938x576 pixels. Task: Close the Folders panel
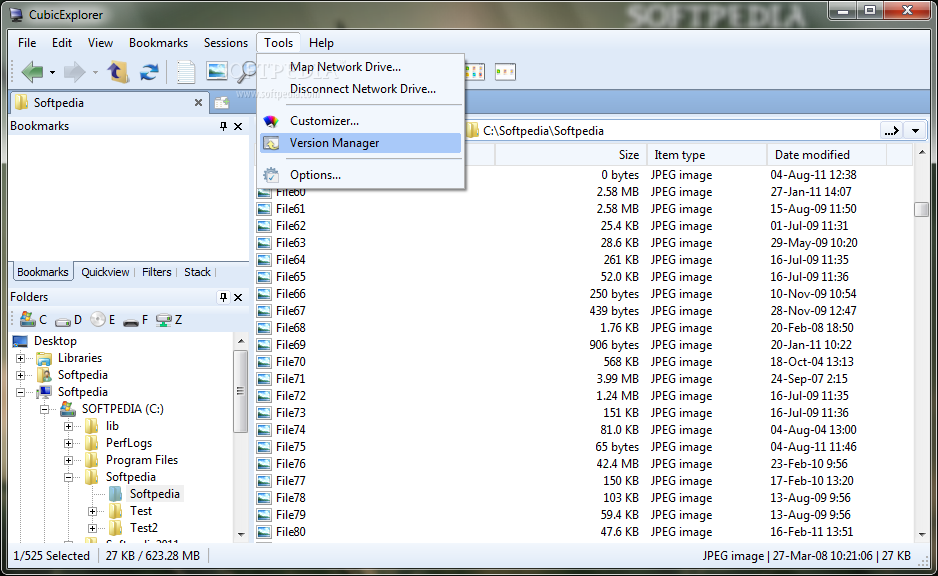point(238,297)
